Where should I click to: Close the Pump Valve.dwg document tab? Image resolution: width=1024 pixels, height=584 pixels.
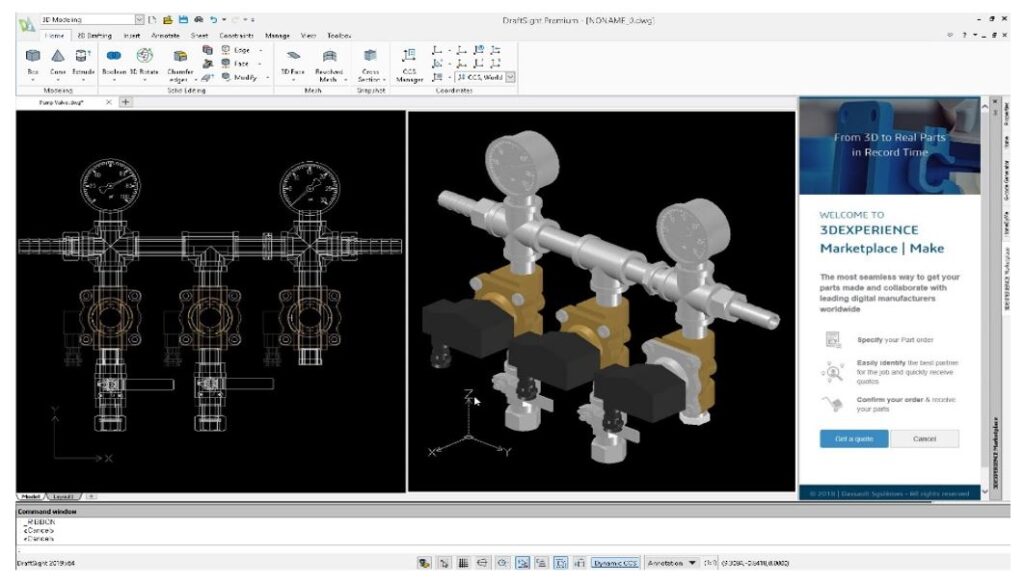[108, 102]
